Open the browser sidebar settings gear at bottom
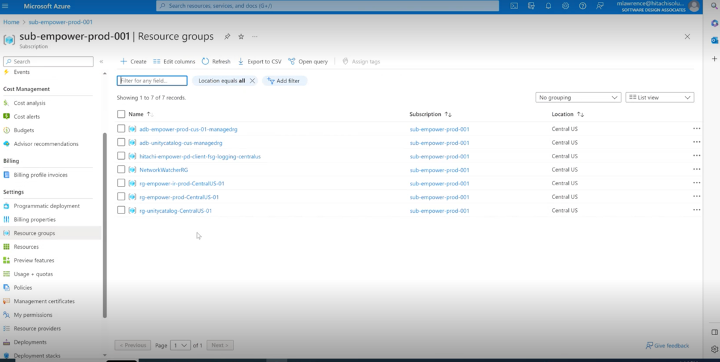The height and width of the screenshot is (362, 720). click(x=714, y=349)
